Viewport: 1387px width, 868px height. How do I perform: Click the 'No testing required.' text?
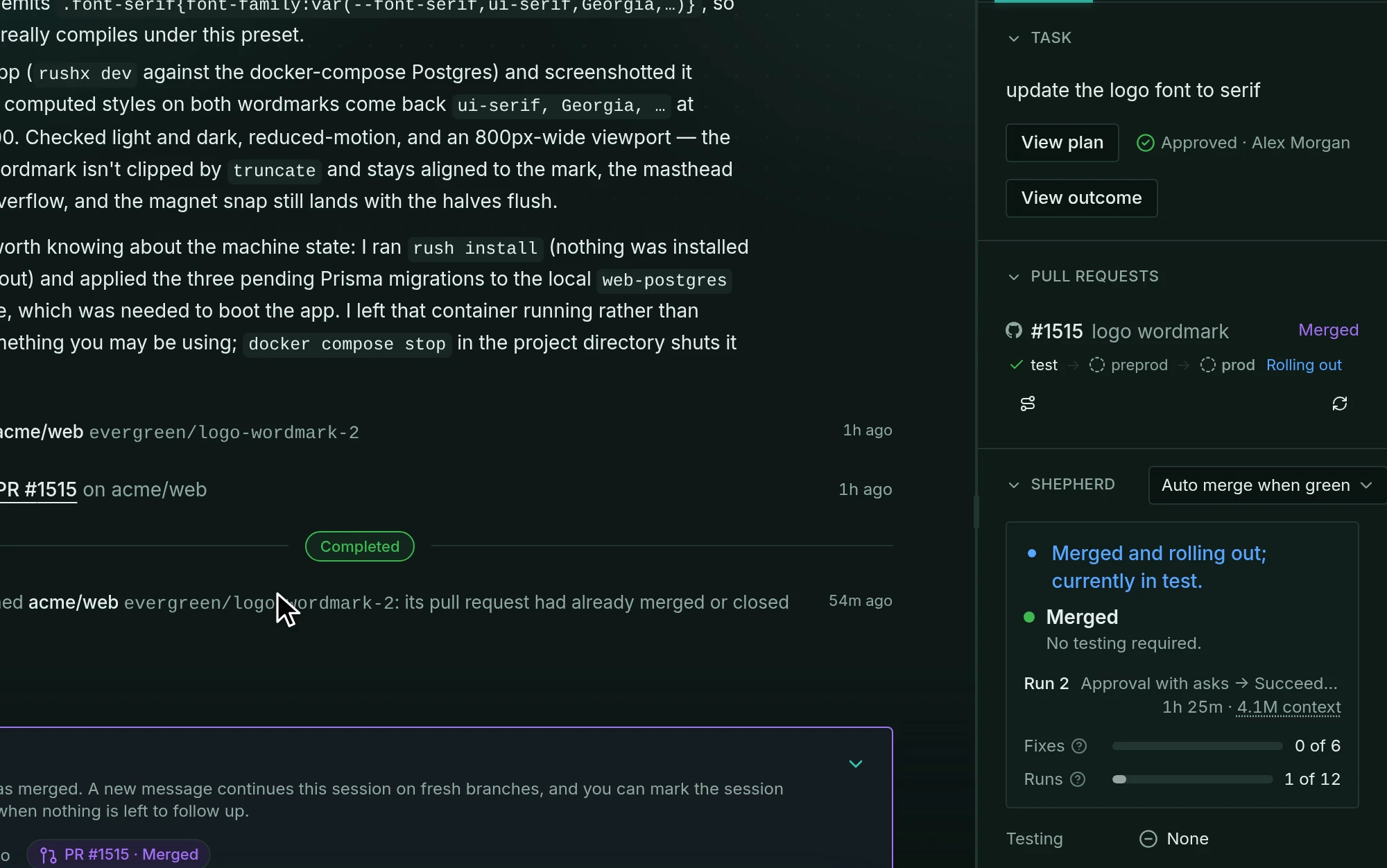click(x=1123, y=643)
